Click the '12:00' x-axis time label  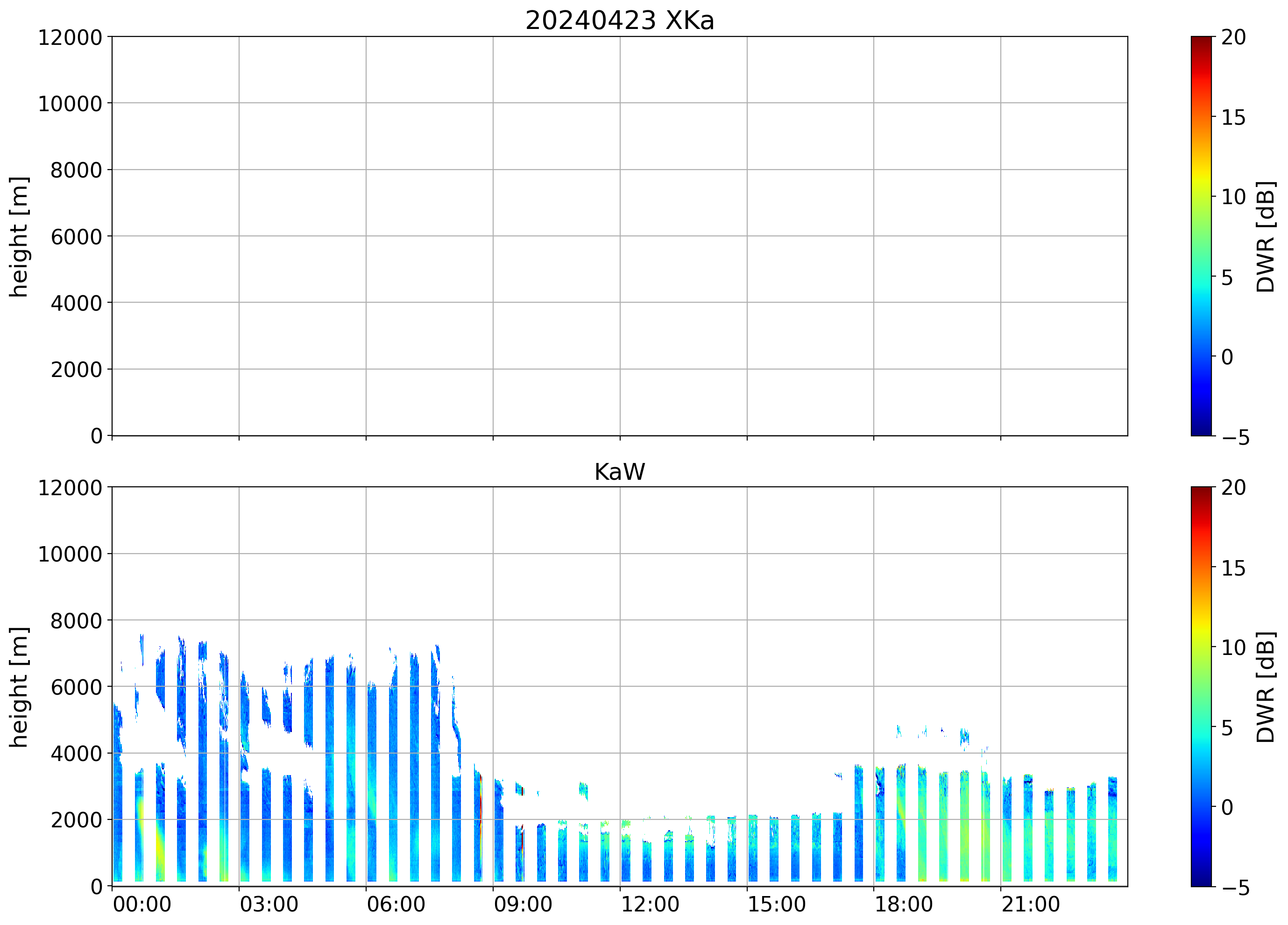pos(650,904)
